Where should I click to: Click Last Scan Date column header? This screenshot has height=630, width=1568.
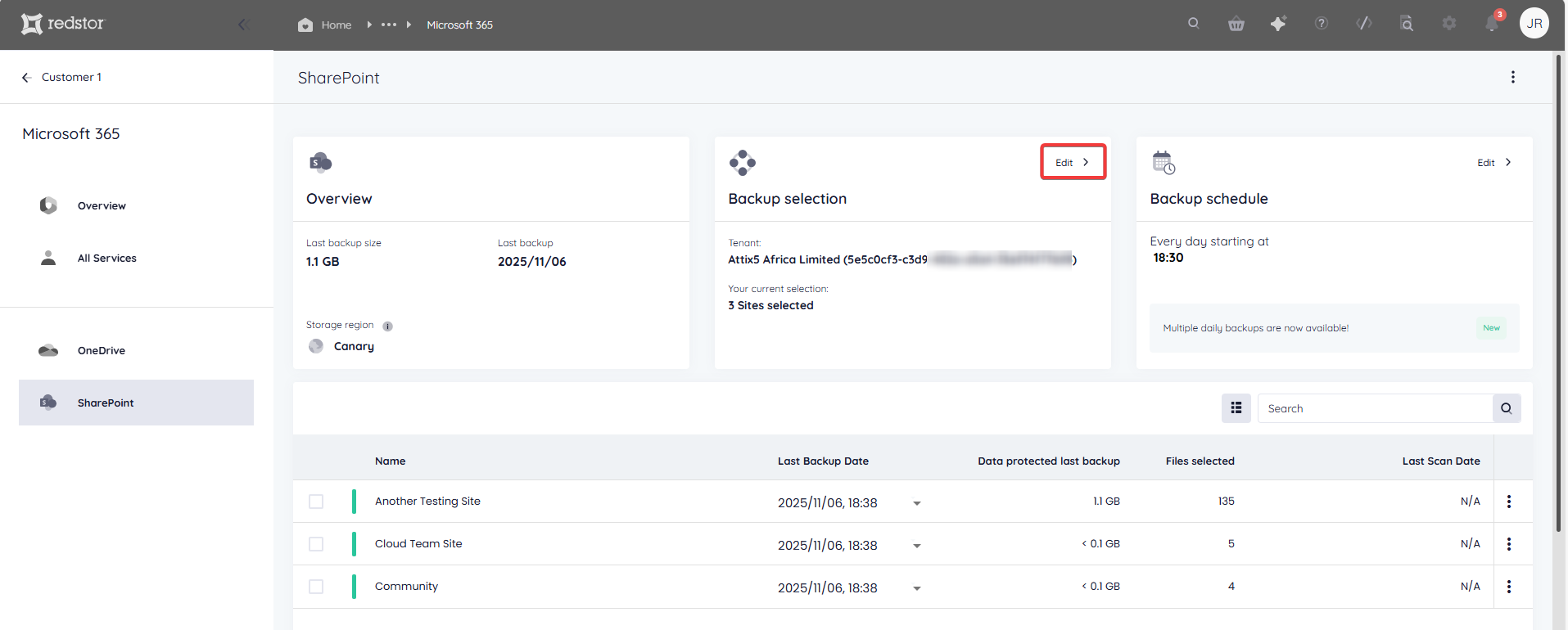coord(1441,461)
